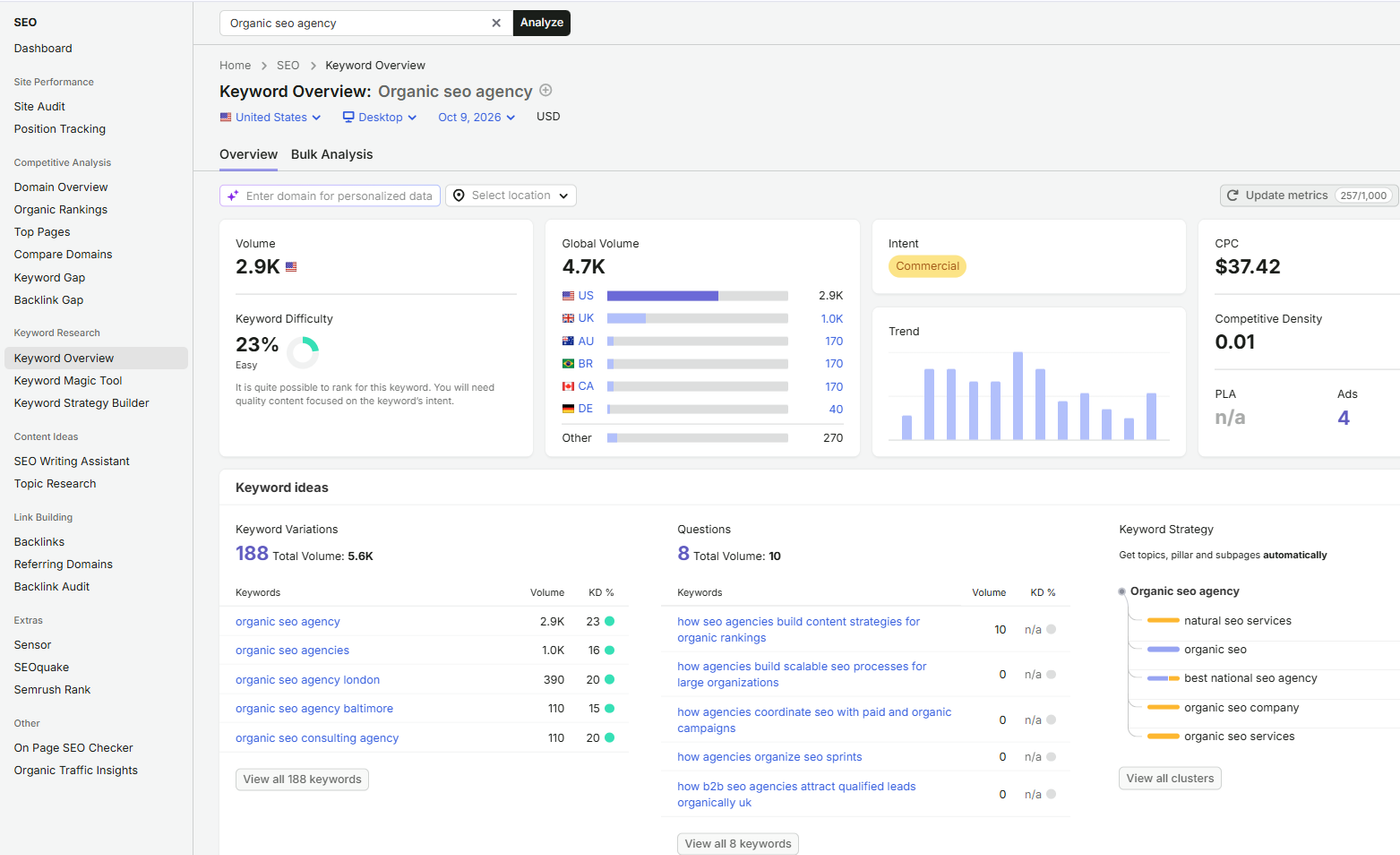
Task: Click the plus icon beside keyword title
Action: coord(545,91)
